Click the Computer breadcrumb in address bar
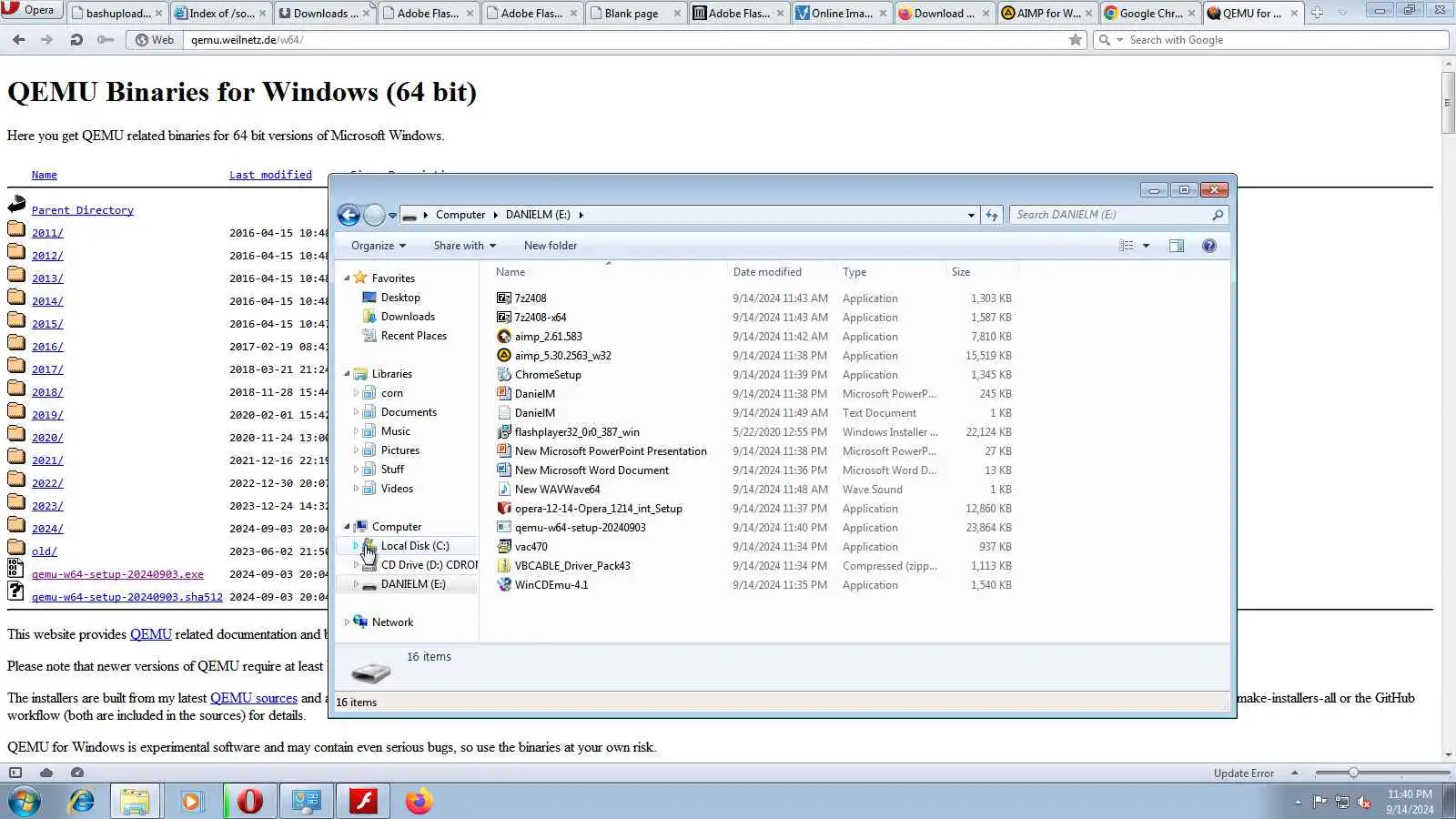The image size is (1456, 819). point(460,215)
